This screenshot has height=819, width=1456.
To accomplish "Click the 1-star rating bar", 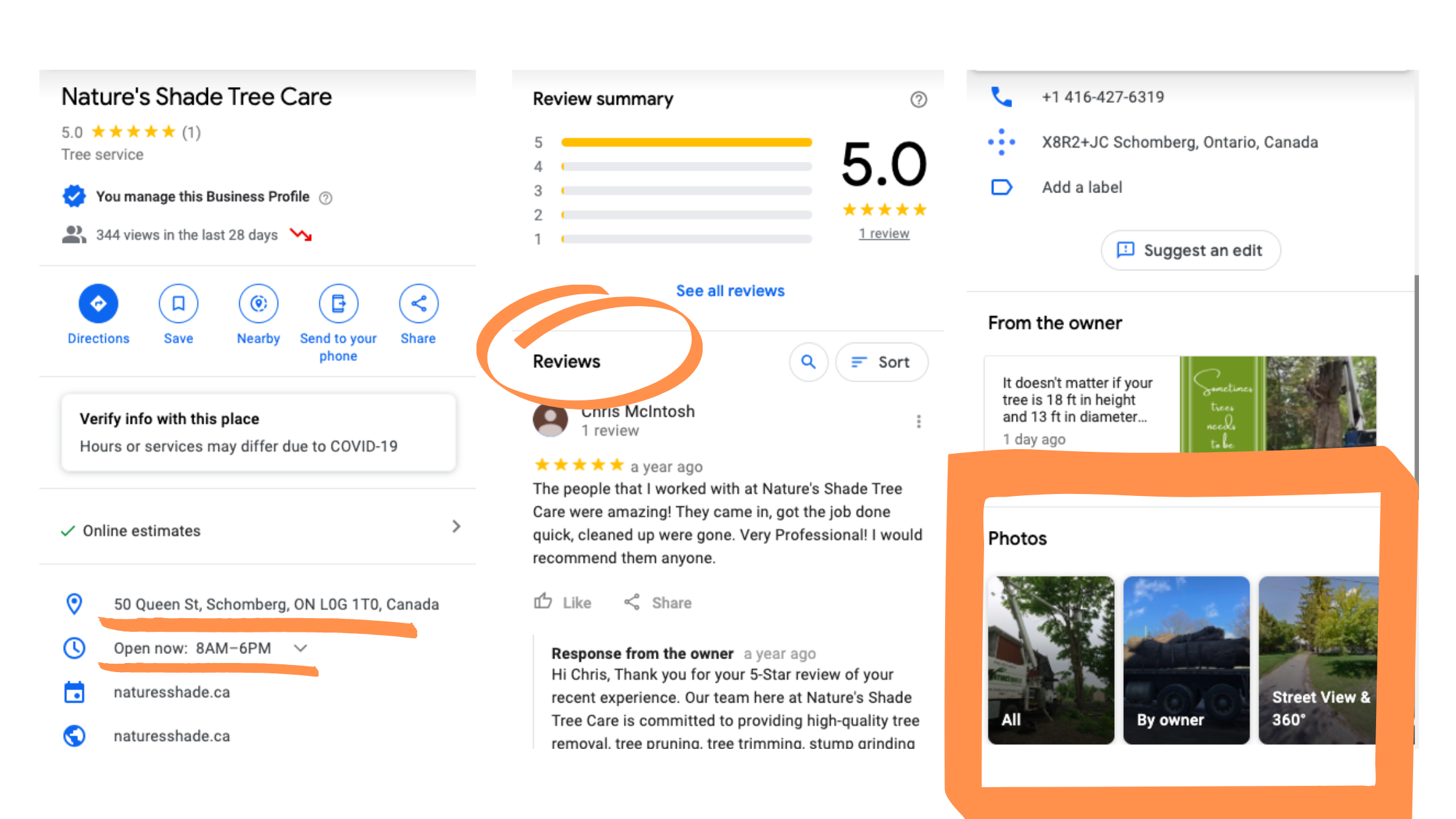I will [686, 239].
